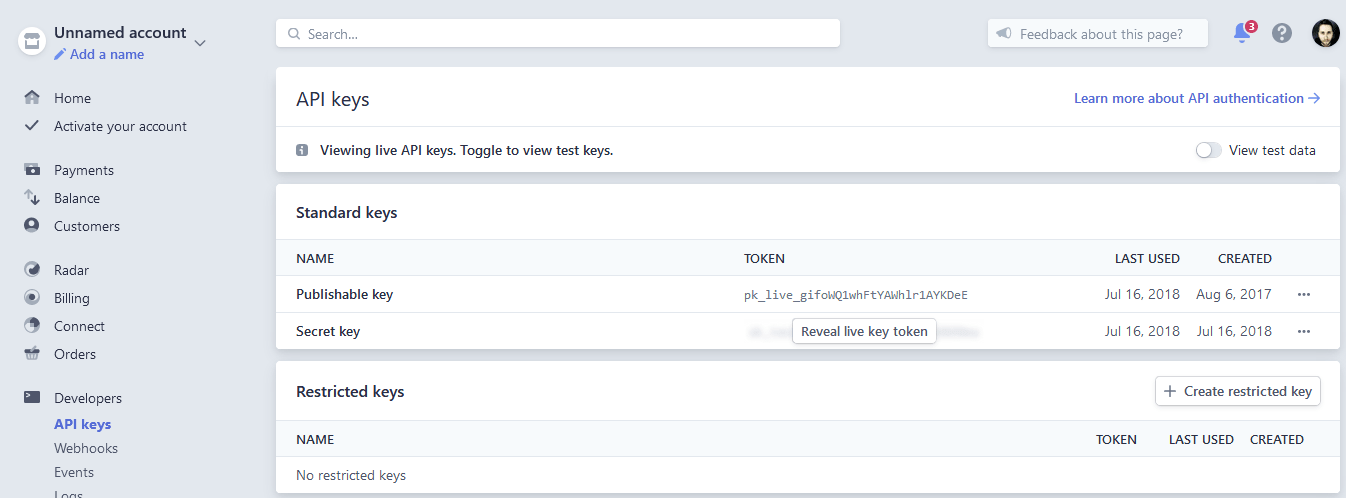Go to Events under Developers
This screenshot has height=498, width=1346.
(74, 472)
